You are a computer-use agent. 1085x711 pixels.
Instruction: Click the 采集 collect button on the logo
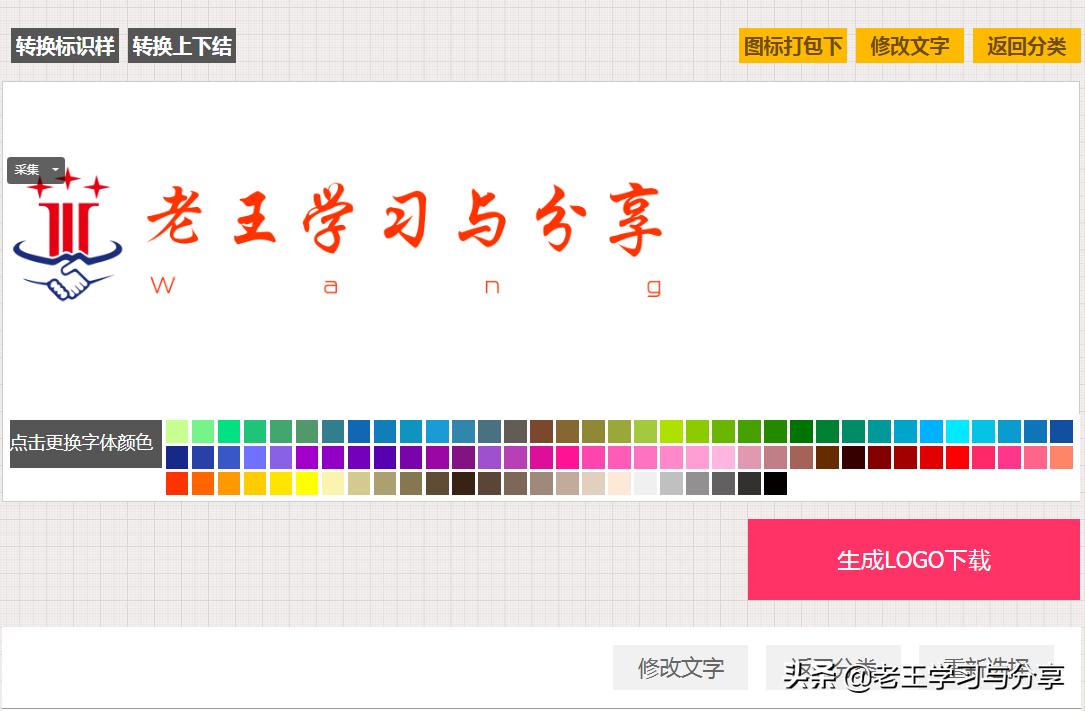click(27, 170)
